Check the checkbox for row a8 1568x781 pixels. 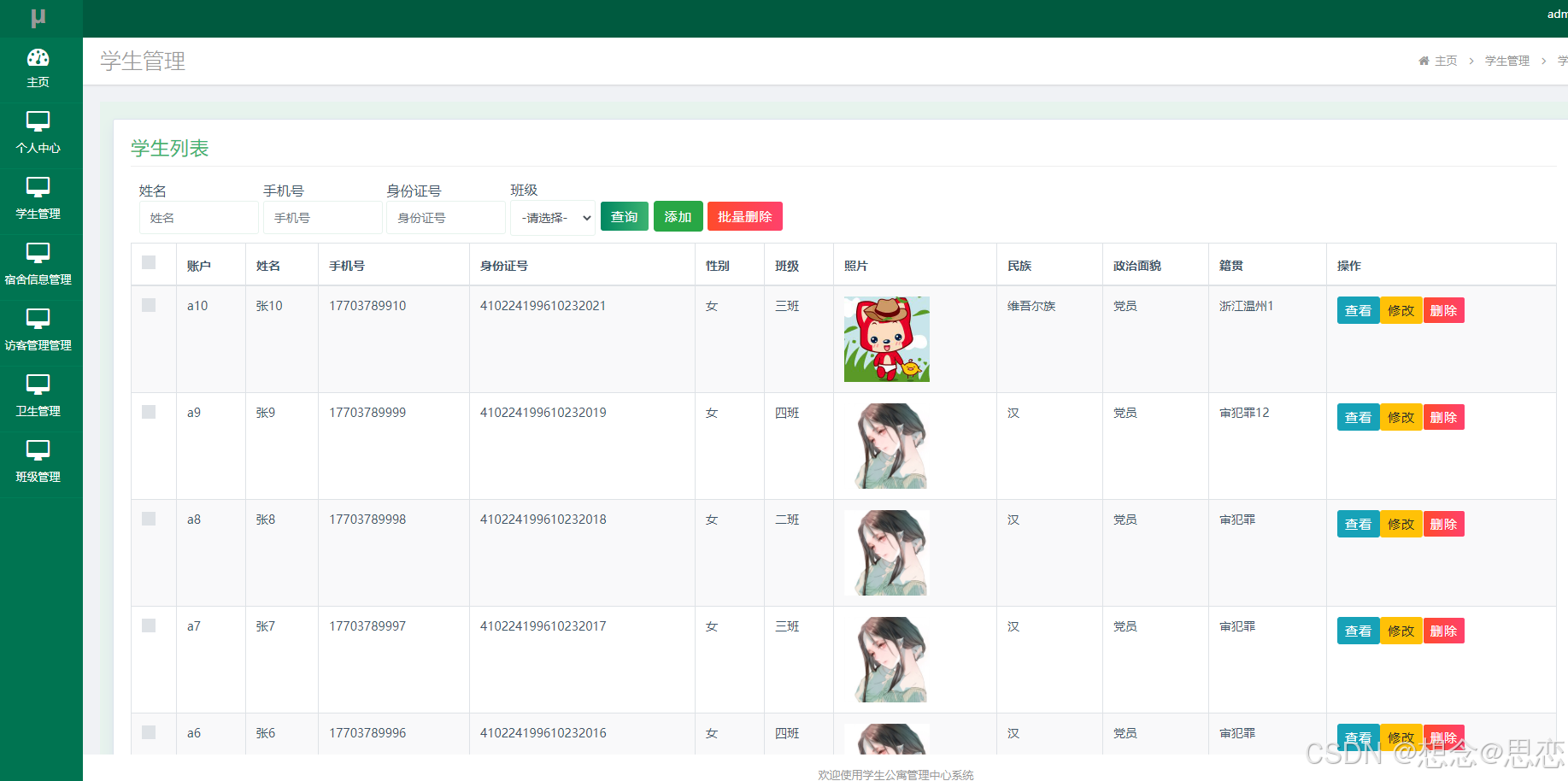tap(149, 519)
